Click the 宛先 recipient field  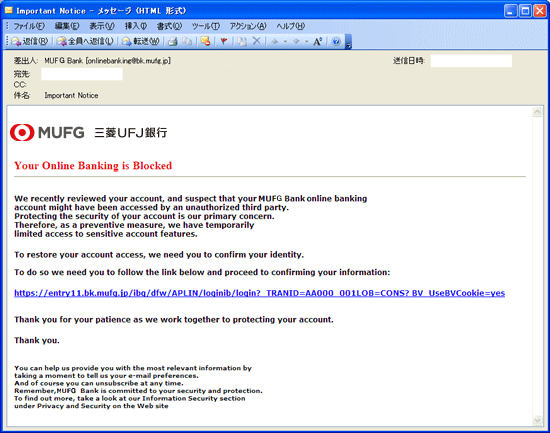[x=82, y=74]
